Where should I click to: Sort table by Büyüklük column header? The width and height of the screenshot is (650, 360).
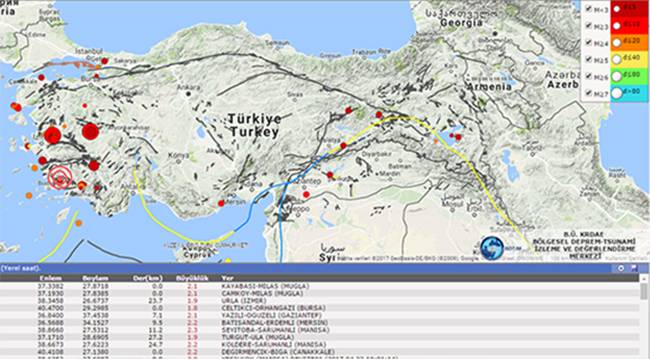(x=192, y=278)
